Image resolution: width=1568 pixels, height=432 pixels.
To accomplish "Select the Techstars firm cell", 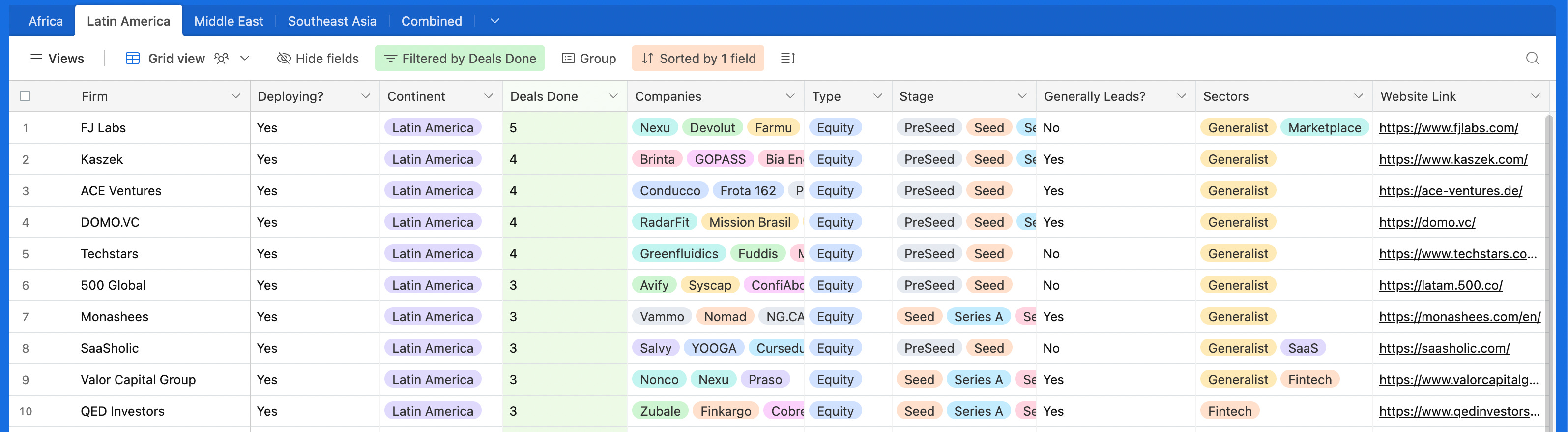I will click(x=130, y=254).
